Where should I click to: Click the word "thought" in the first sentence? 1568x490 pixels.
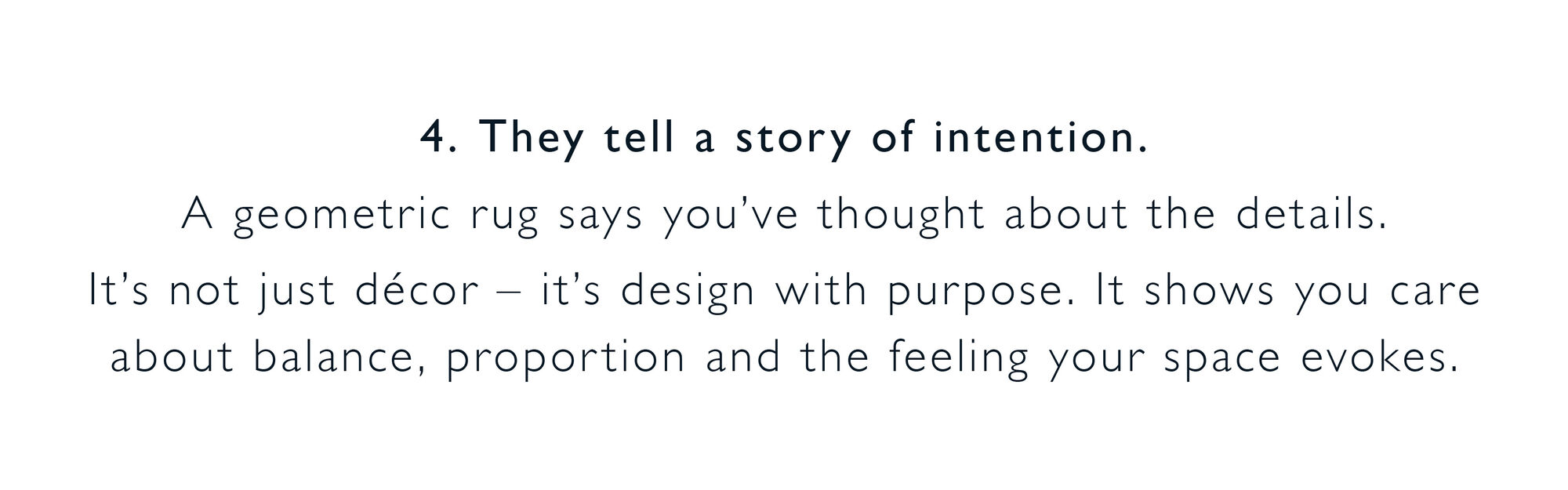click(901, 215)
